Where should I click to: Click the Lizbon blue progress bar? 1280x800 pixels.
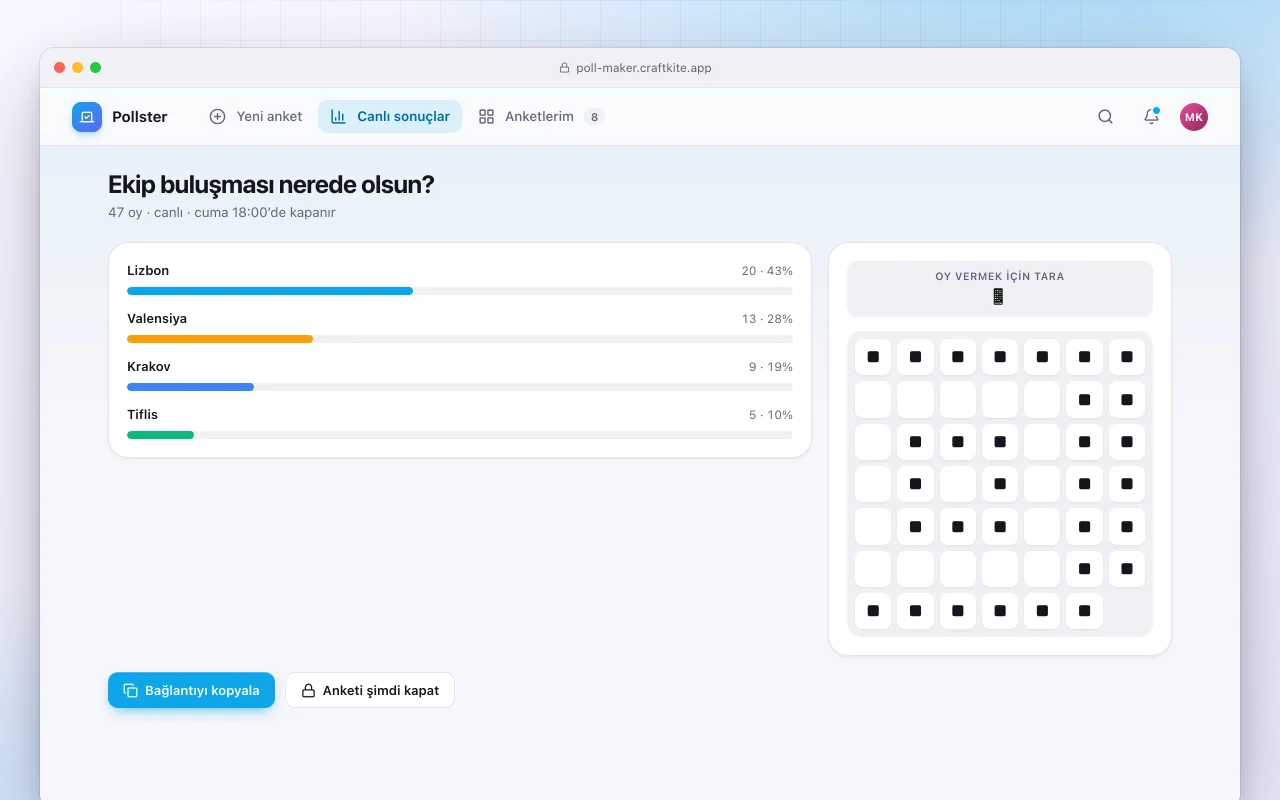tap(270, 291)
